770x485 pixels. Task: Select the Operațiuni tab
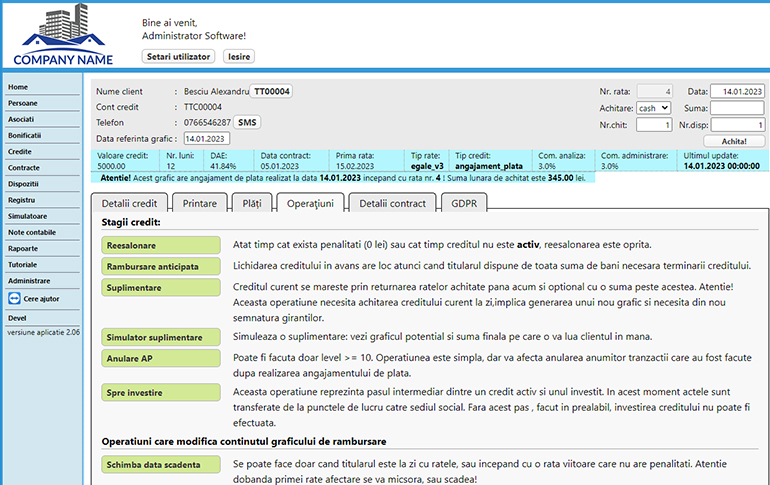pos(310,203)
